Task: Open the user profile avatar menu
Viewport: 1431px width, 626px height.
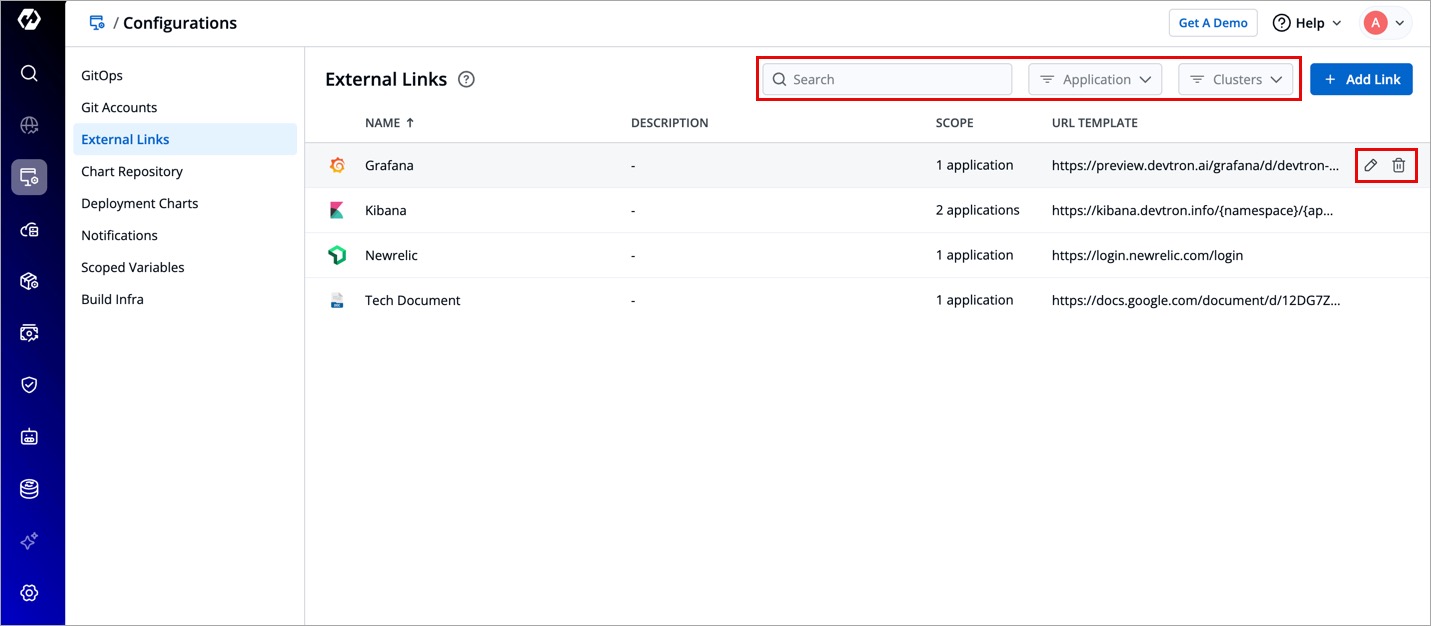Action: click(x=1385, y=23)
